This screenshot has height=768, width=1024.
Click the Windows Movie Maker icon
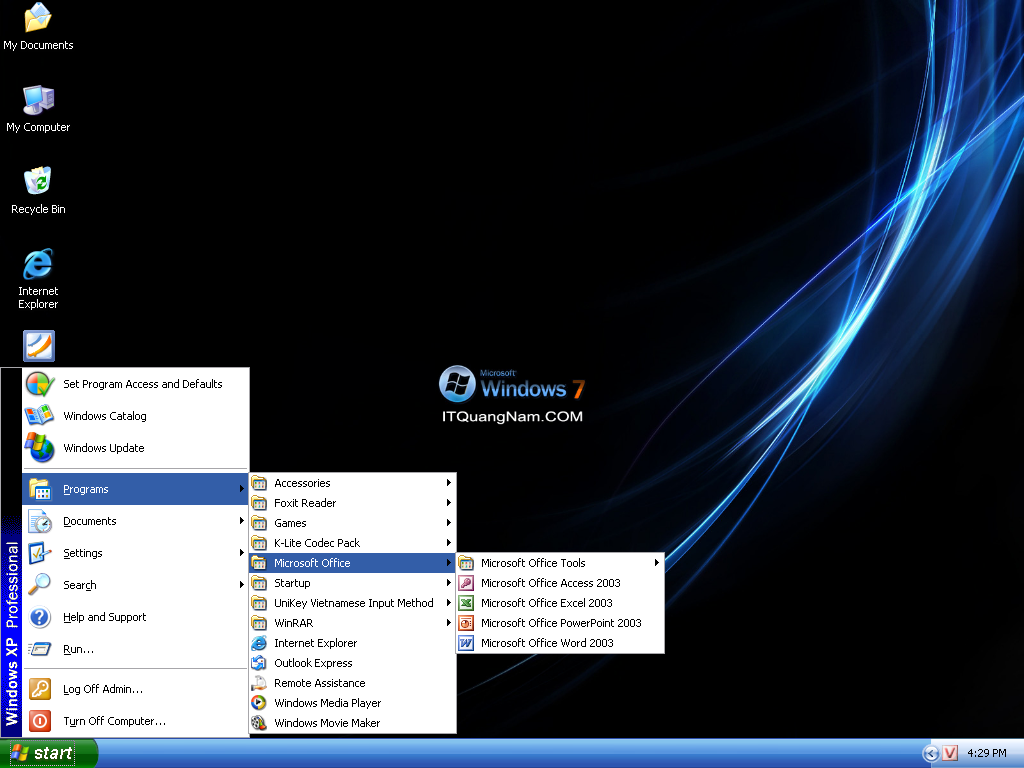[x=259, y=723]
